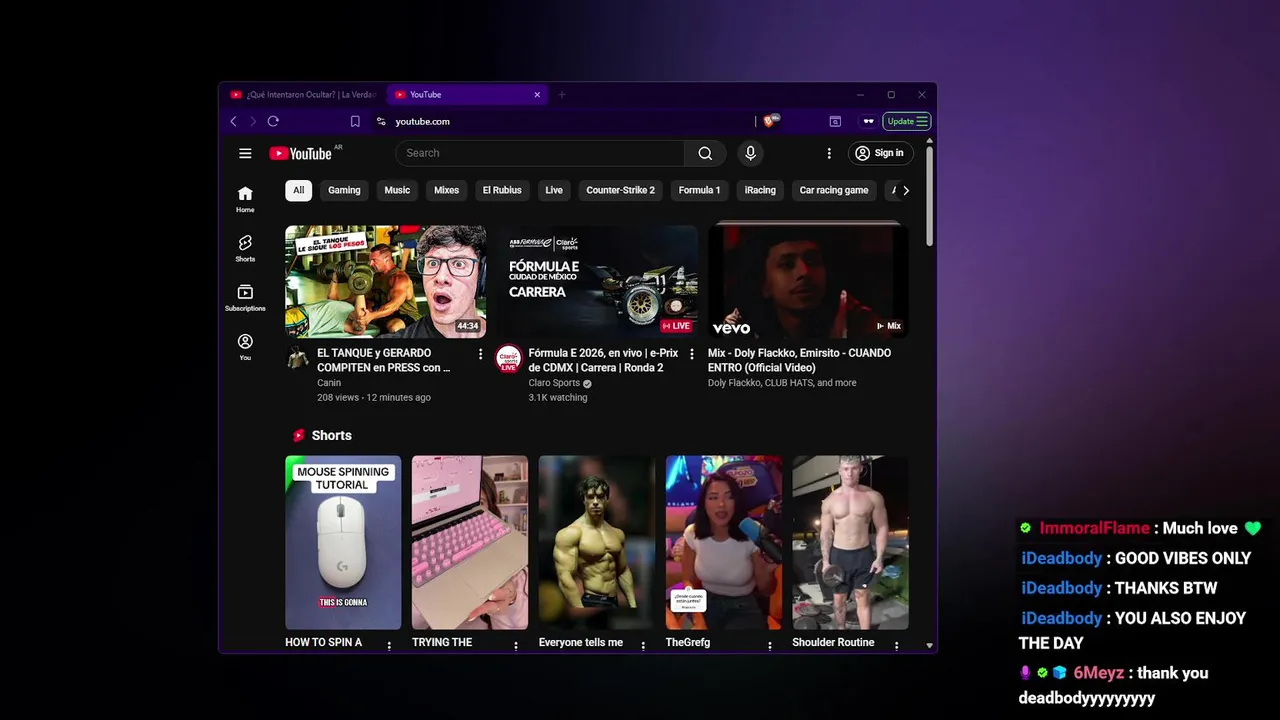Open the pink keyboard short thumbnail
Image resolution: width=1280 pixels, height=720 pixels.
[x=470, y=542]
